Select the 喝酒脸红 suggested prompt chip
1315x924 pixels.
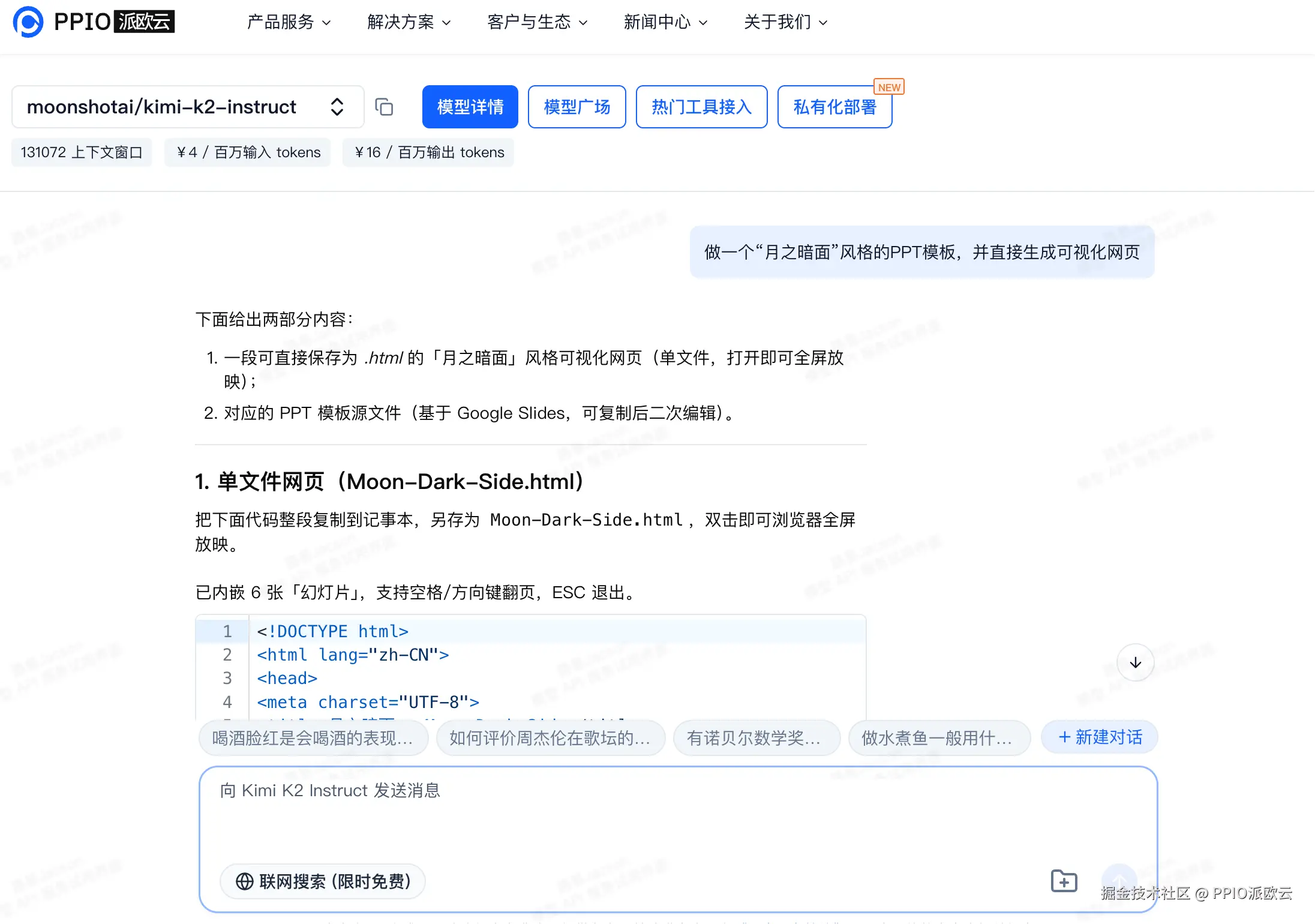(x=313, y=737)
